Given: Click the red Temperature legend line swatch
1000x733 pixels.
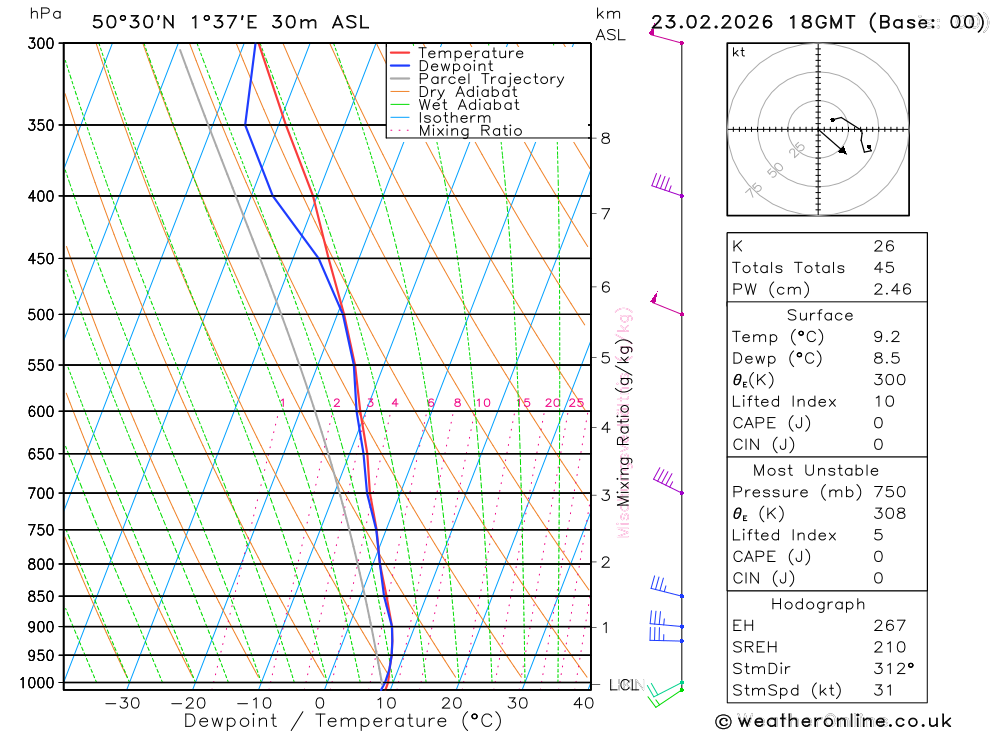Looking at the screenshot, I should tap(400, 52).
